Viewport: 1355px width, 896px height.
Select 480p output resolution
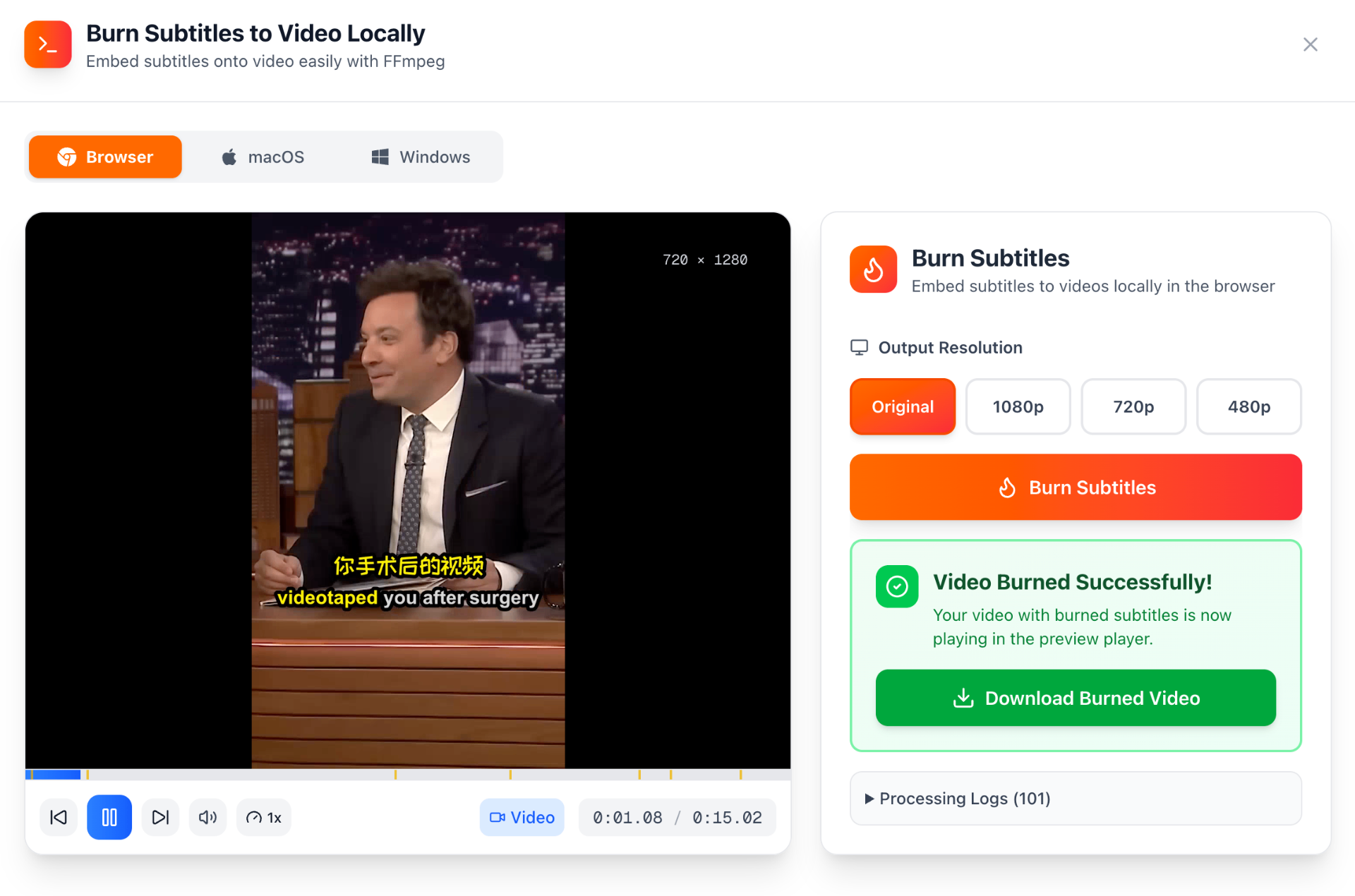click(x=1249, y=406)
